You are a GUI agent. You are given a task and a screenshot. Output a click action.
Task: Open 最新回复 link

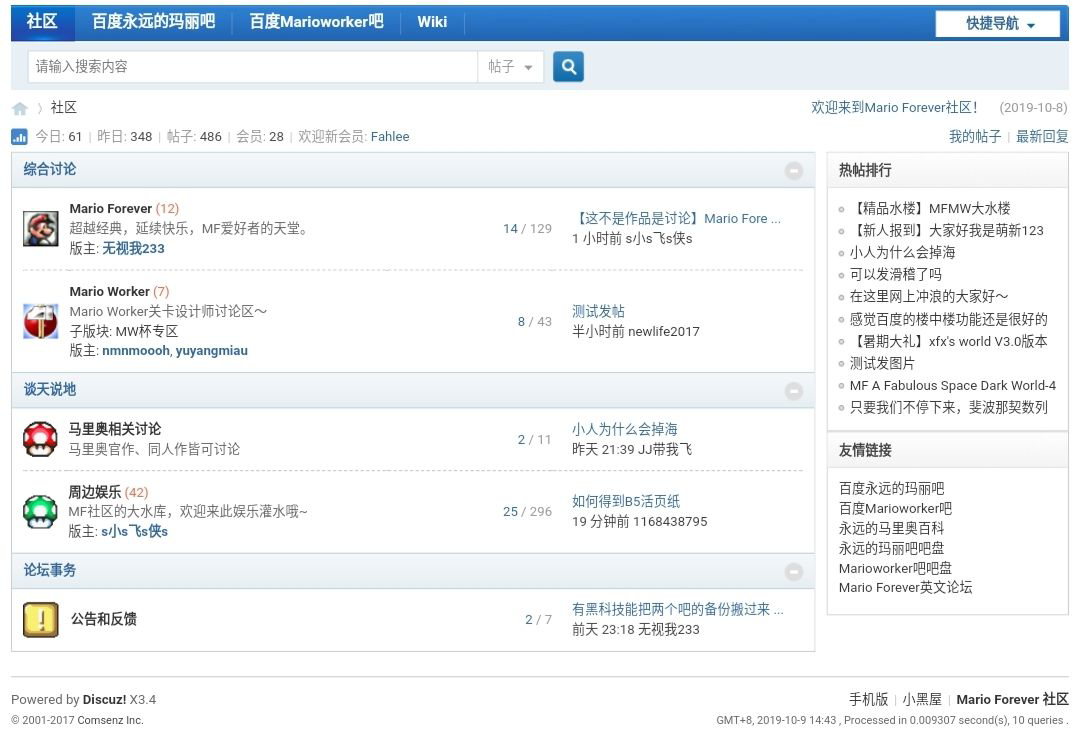tap(1042, 136)
